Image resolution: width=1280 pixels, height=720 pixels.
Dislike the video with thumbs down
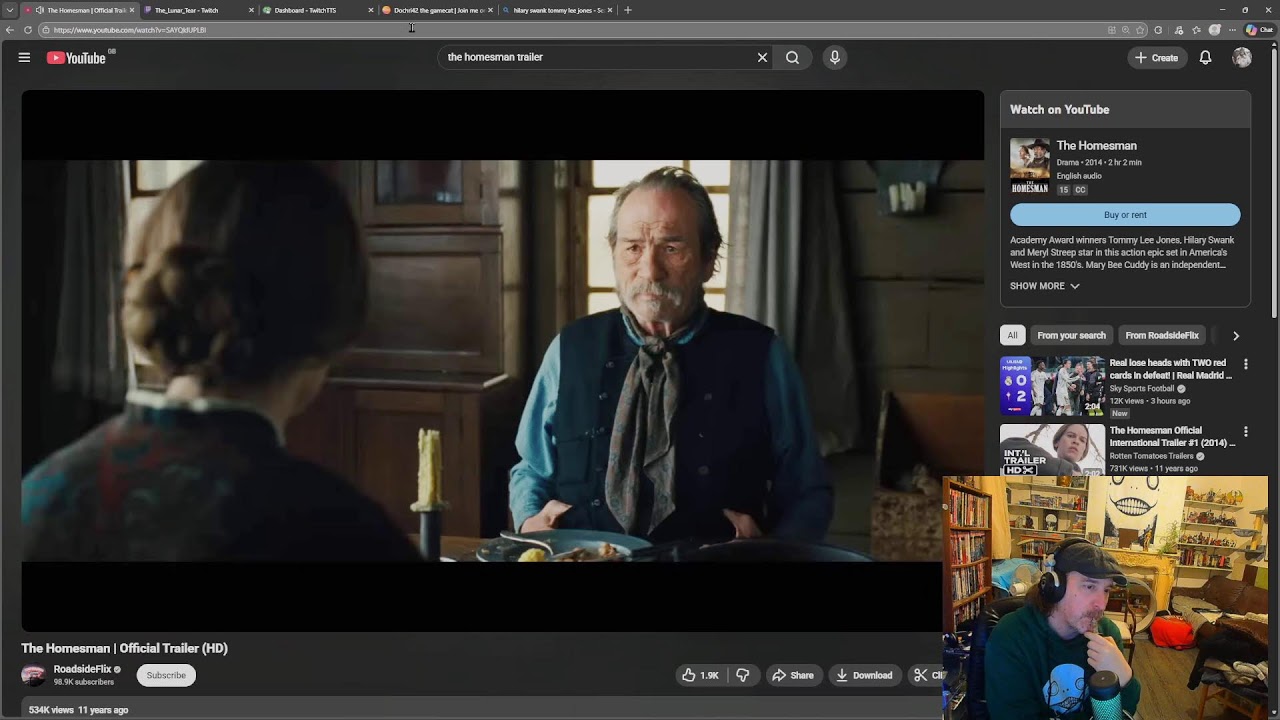(742, 675)
